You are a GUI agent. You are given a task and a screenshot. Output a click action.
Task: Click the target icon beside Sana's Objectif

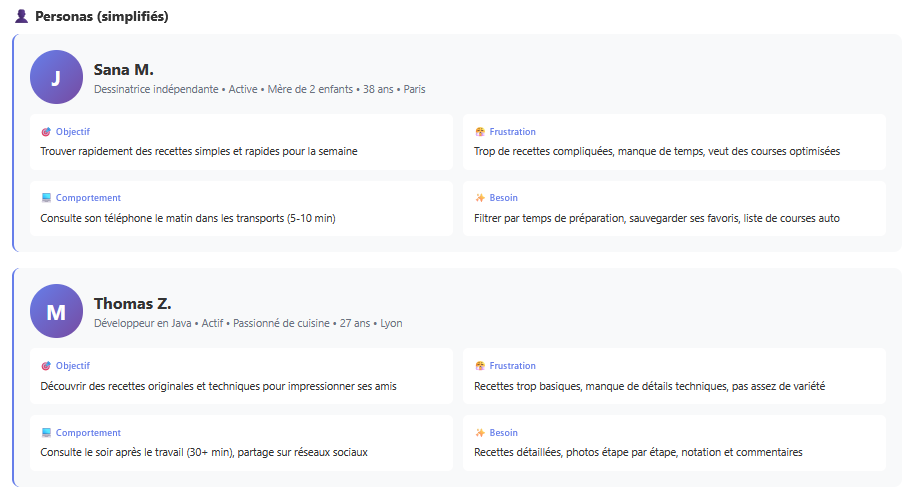(x=46, y=132)
